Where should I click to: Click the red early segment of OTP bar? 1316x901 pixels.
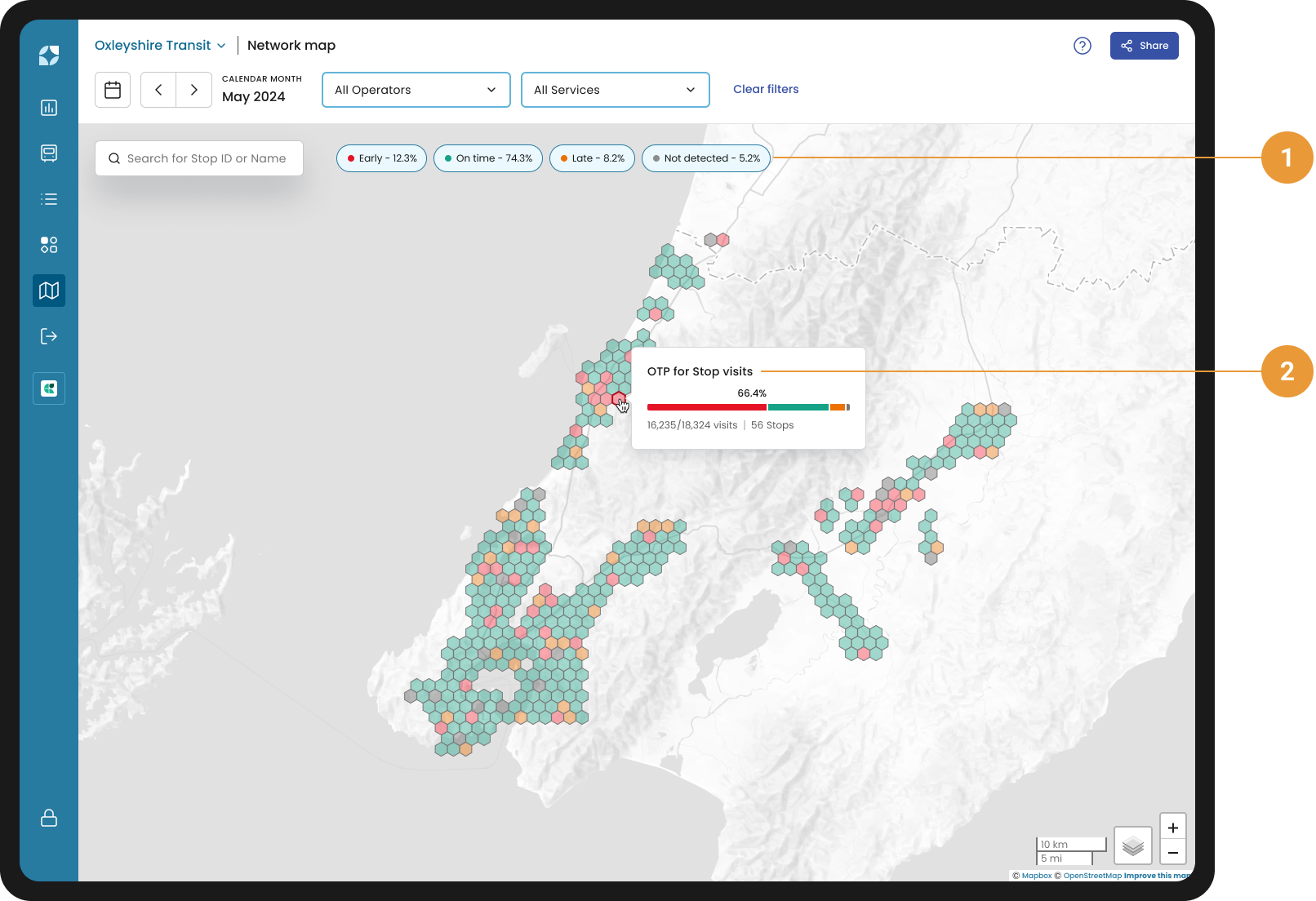tap(707, 407)
